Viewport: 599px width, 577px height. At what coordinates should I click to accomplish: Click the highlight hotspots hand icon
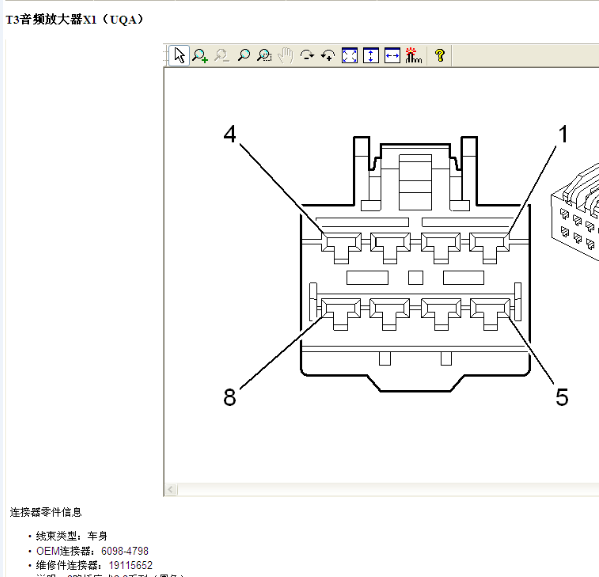(x=413, y=56)
